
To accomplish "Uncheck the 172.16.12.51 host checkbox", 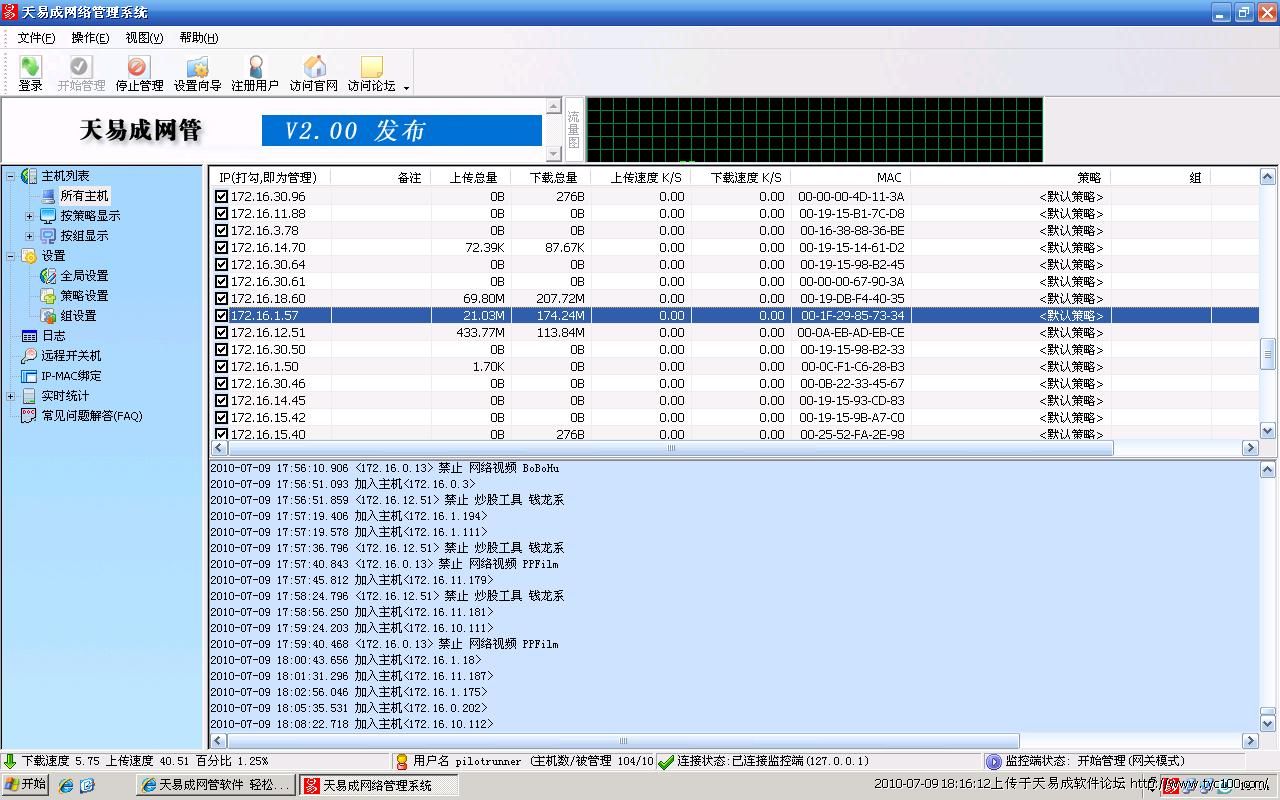I will 222,333.
